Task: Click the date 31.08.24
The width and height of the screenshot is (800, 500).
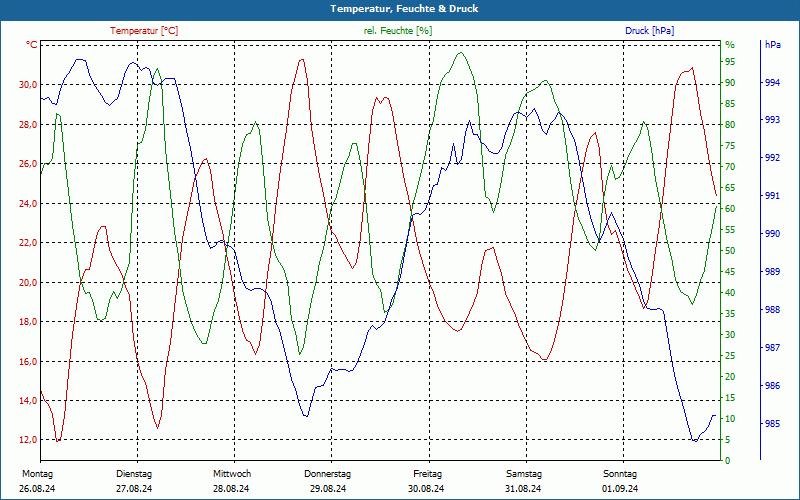Action: click(x=523, y=489)
